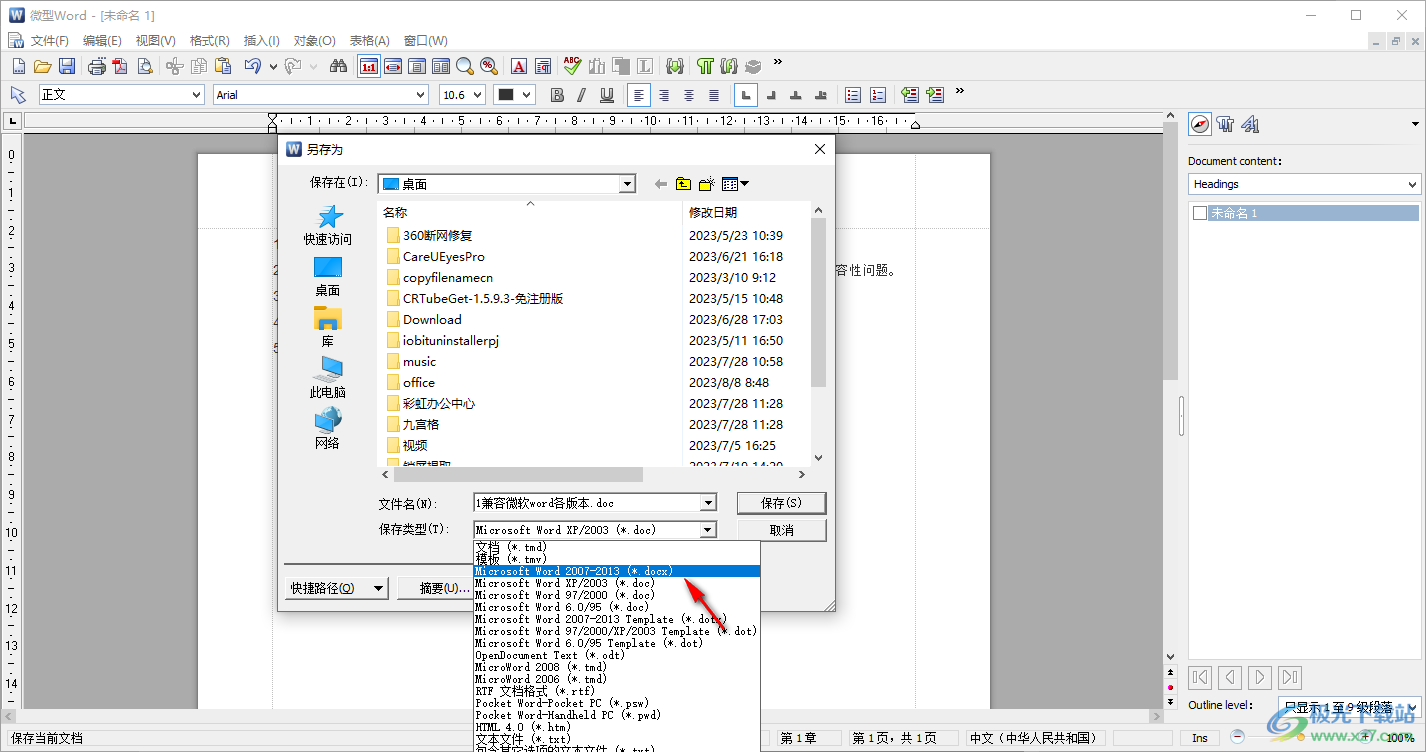The width and height of the screenshot is (1426, 752).
Task: Open sidebar compass Navigator icon
Action: tap(1200, 124)
